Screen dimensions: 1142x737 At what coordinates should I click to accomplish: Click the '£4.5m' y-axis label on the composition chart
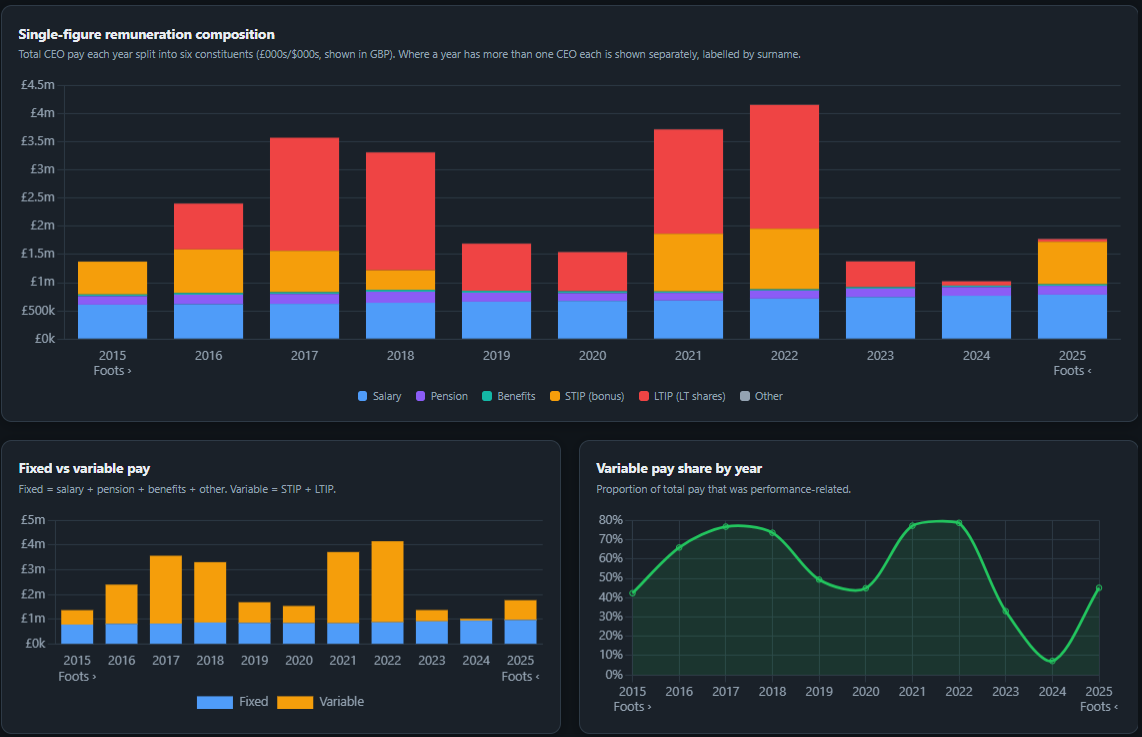38,84
